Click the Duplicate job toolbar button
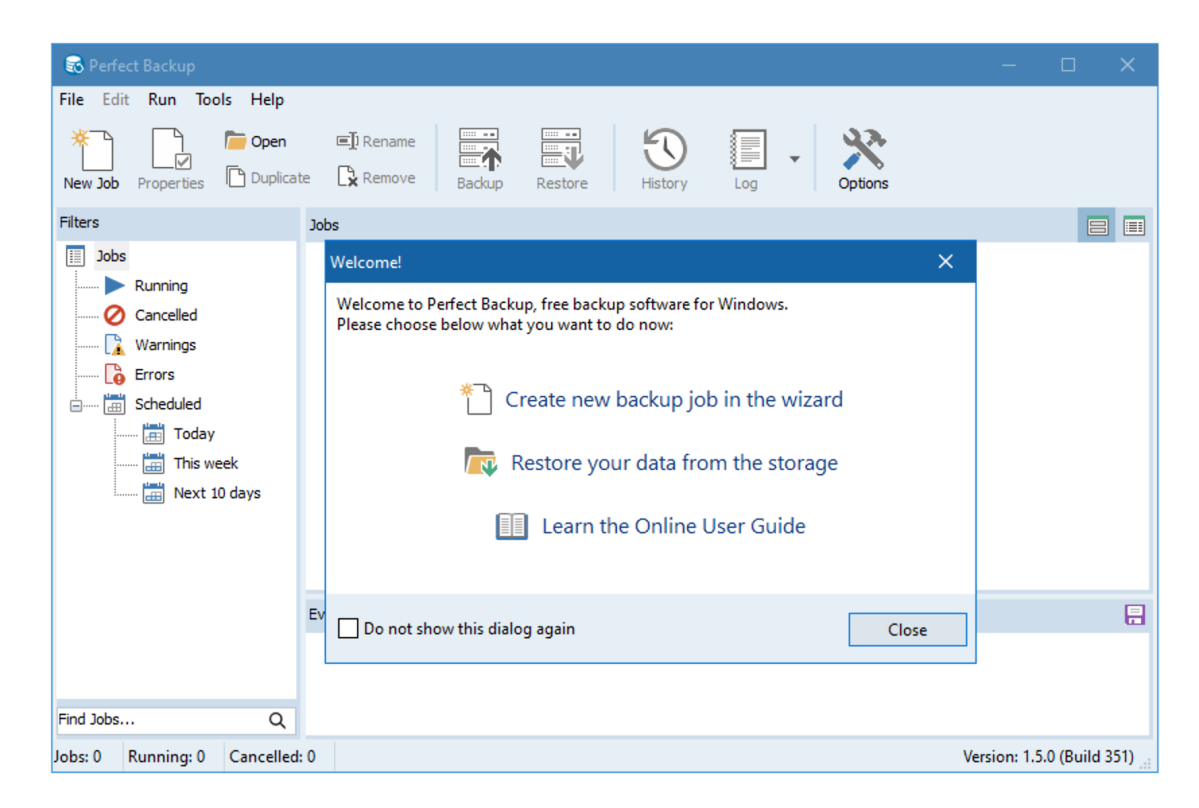 [268, 177]
